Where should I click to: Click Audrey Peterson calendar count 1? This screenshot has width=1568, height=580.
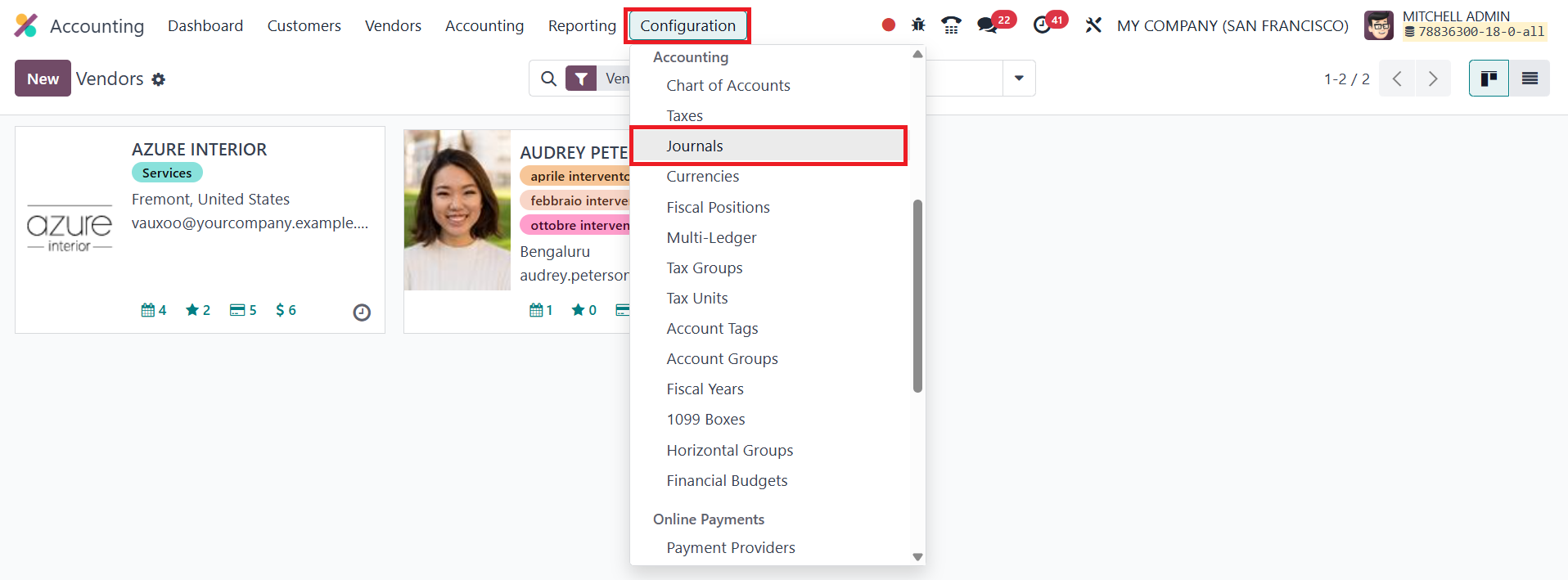541,310
